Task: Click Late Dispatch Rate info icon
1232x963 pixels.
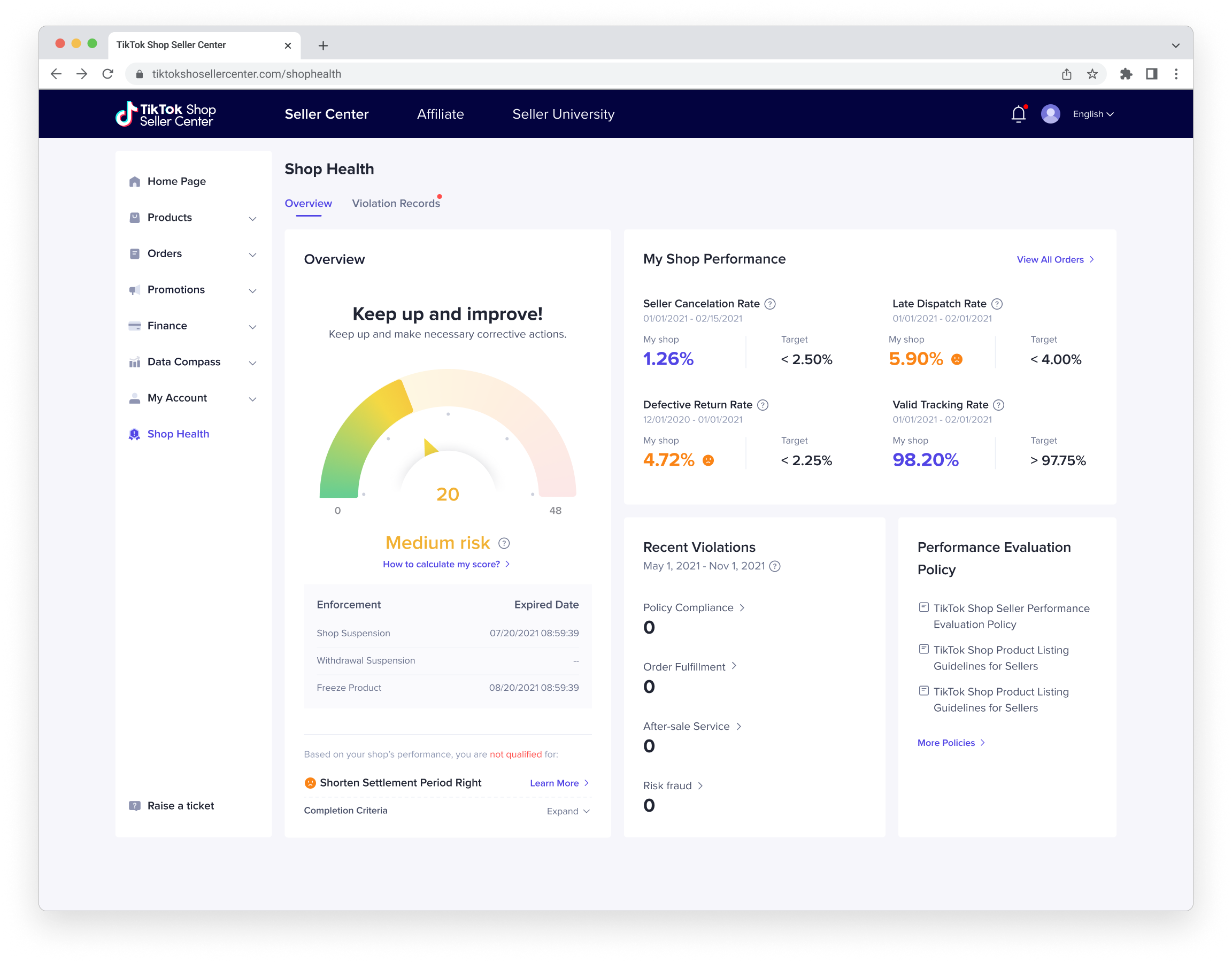Action: 997,304
